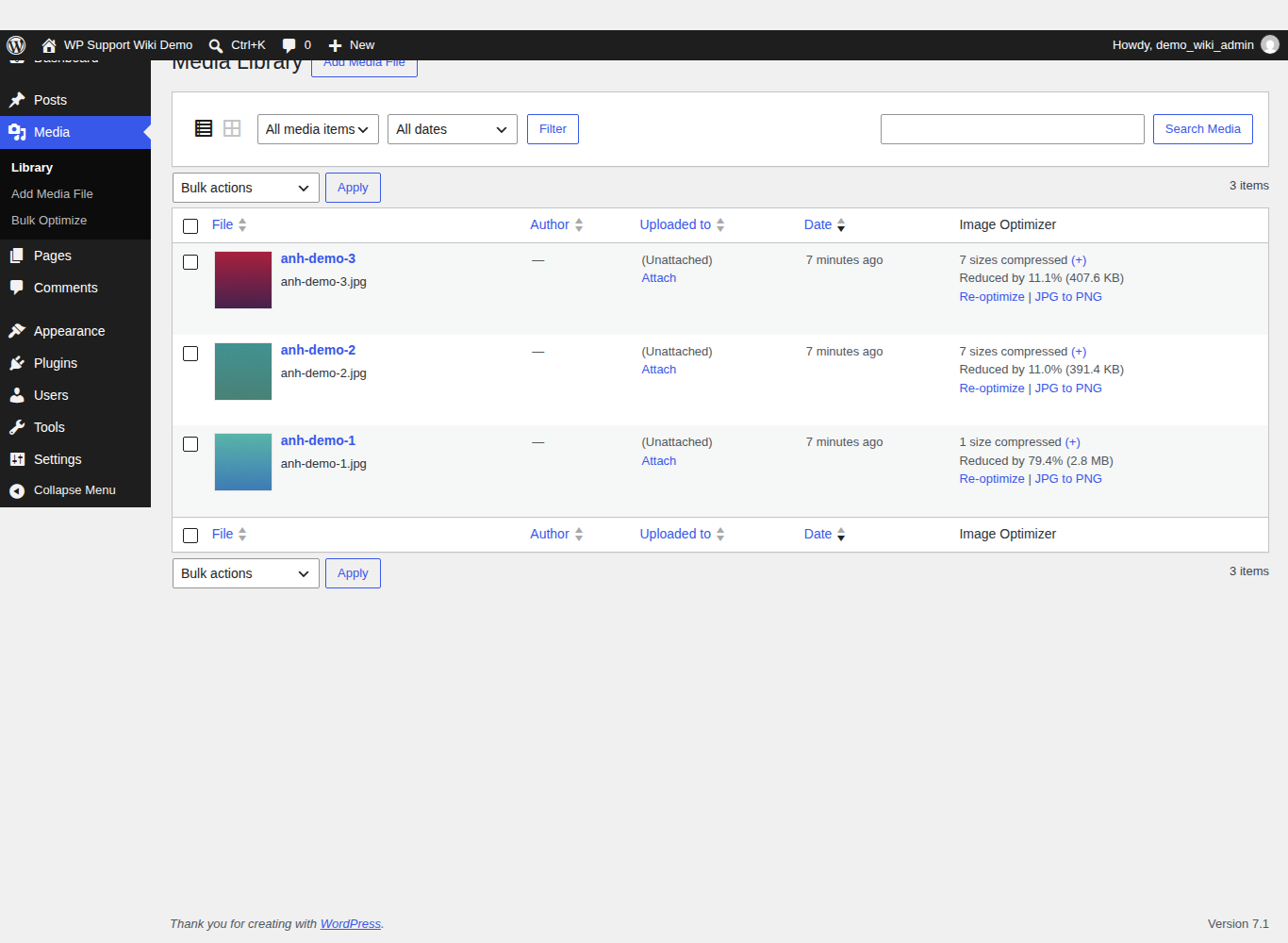Open top Bulk actions dropdown

click(246, 188)
